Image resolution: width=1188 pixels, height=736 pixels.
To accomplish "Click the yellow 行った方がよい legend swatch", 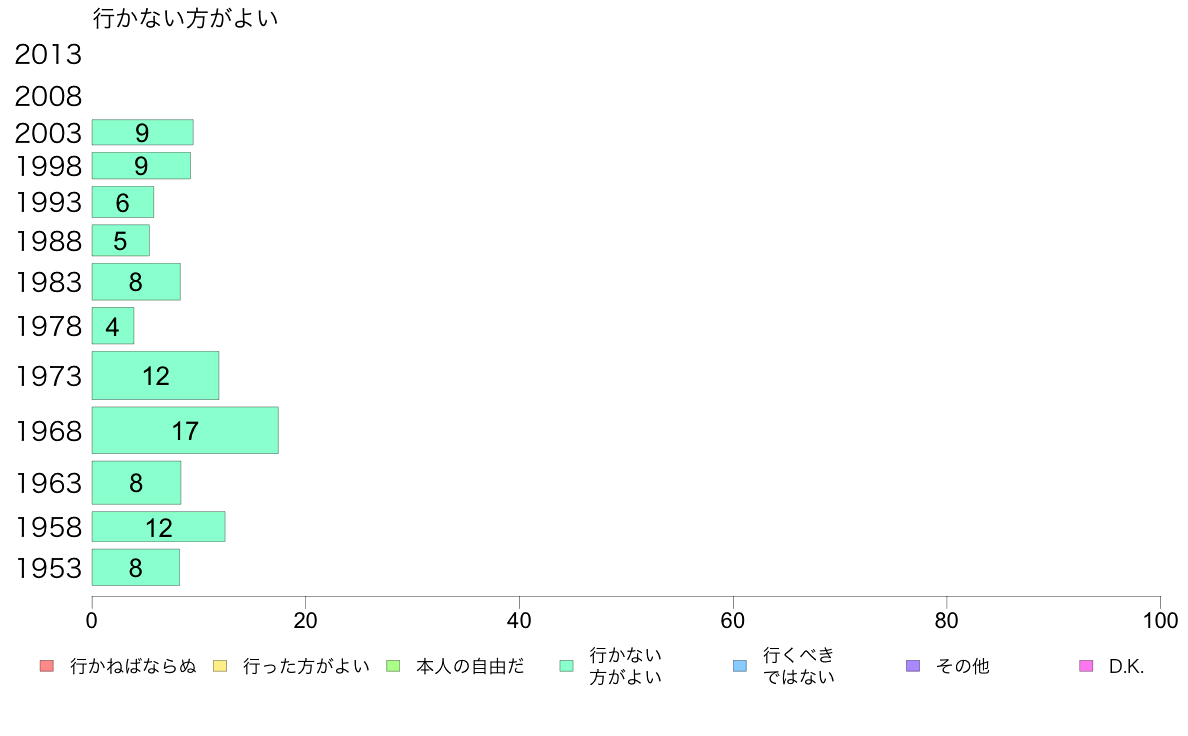I will coord(220,666).
